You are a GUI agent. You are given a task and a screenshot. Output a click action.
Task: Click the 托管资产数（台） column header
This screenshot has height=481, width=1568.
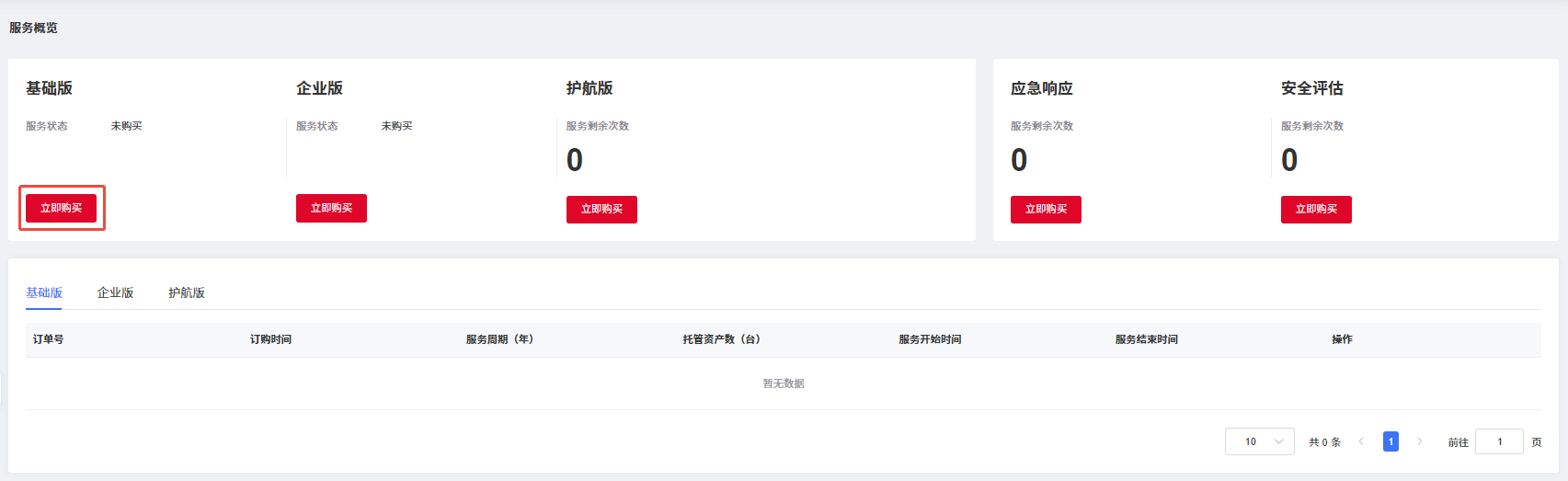[x=721, y=339]
